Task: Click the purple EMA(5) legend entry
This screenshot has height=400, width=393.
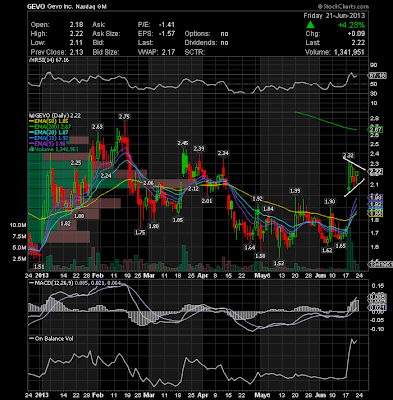Action: [x=47, y=143]
